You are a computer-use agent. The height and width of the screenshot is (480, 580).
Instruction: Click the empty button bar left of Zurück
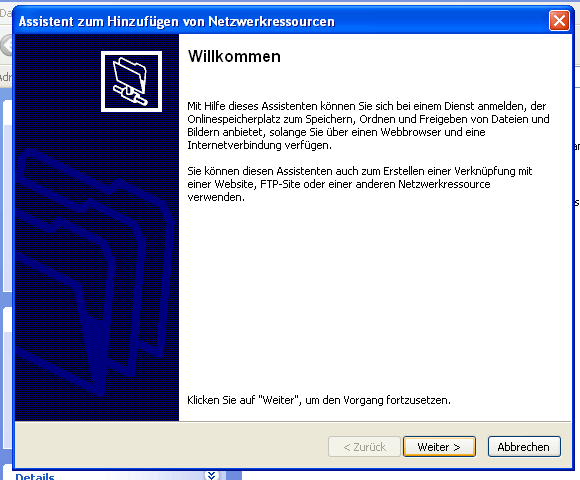[170, 446]
